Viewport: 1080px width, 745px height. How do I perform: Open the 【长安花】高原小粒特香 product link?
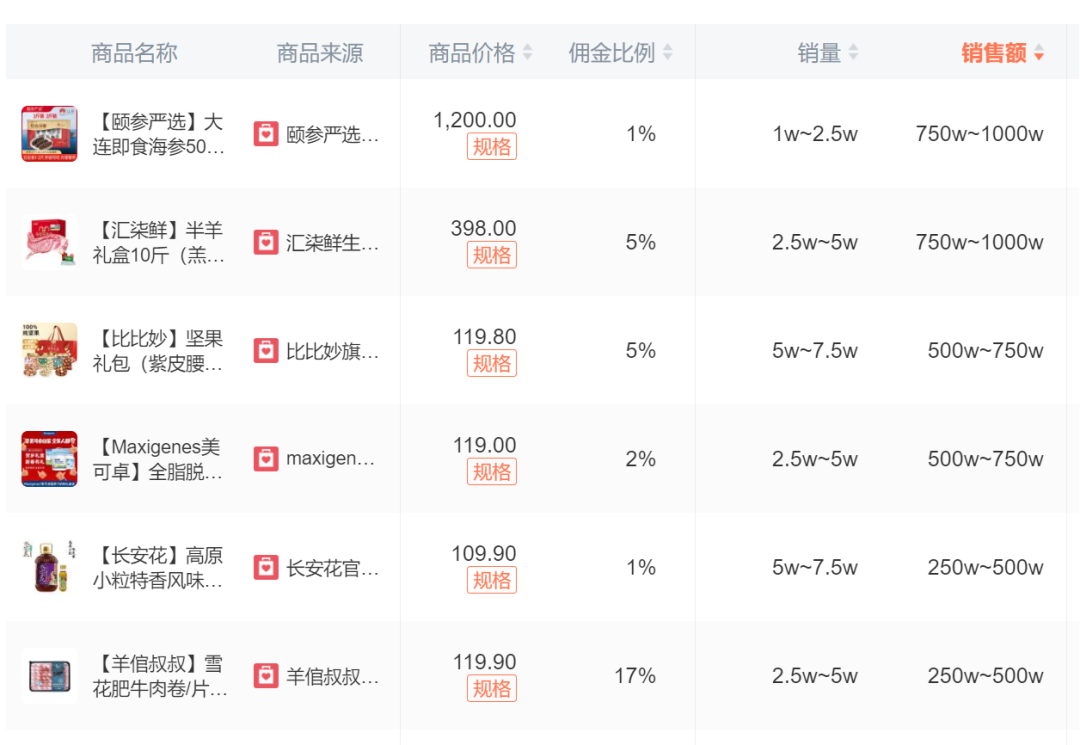tap(158, 568)
